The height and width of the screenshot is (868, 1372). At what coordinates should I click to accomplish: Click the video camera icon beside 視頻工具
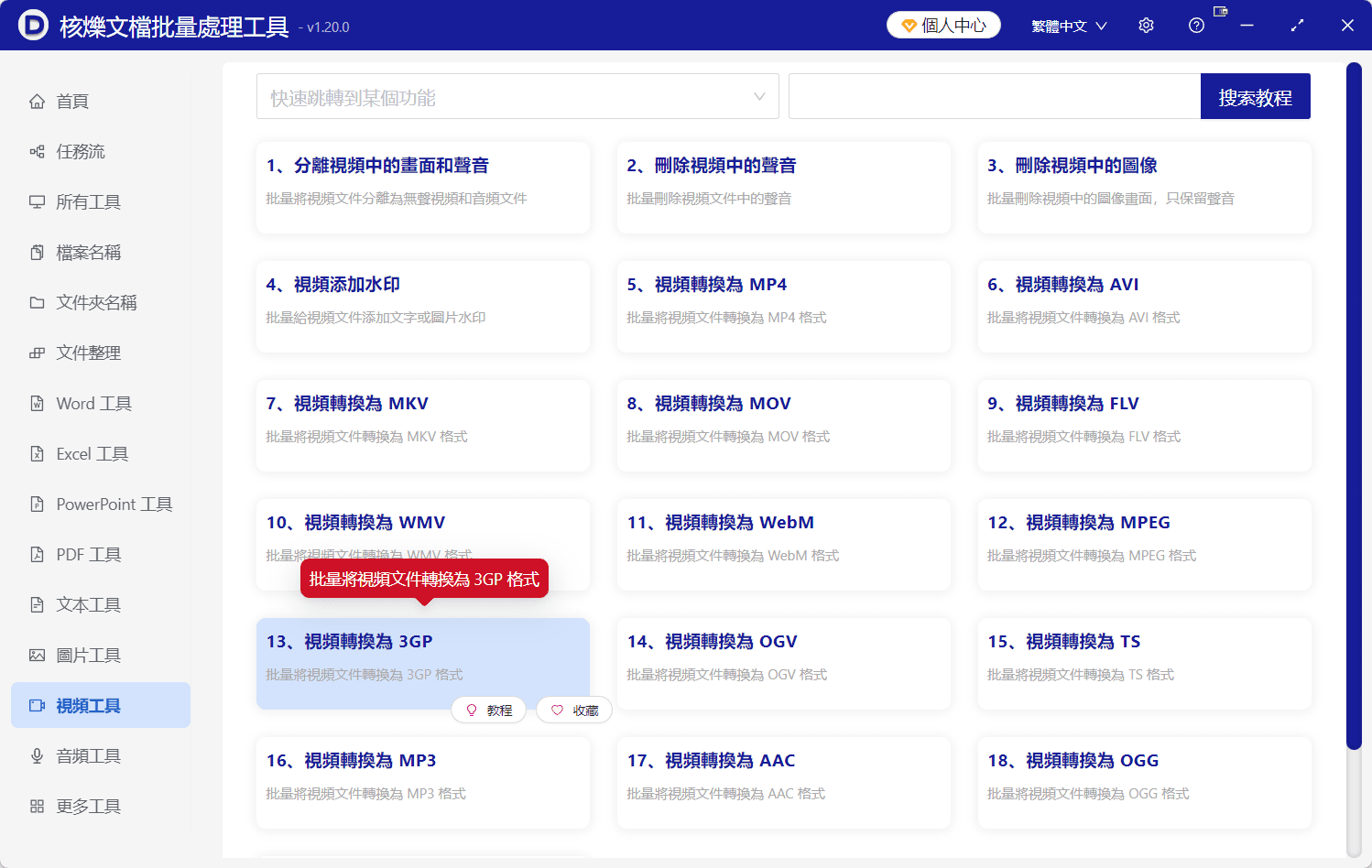pos(37,705)
